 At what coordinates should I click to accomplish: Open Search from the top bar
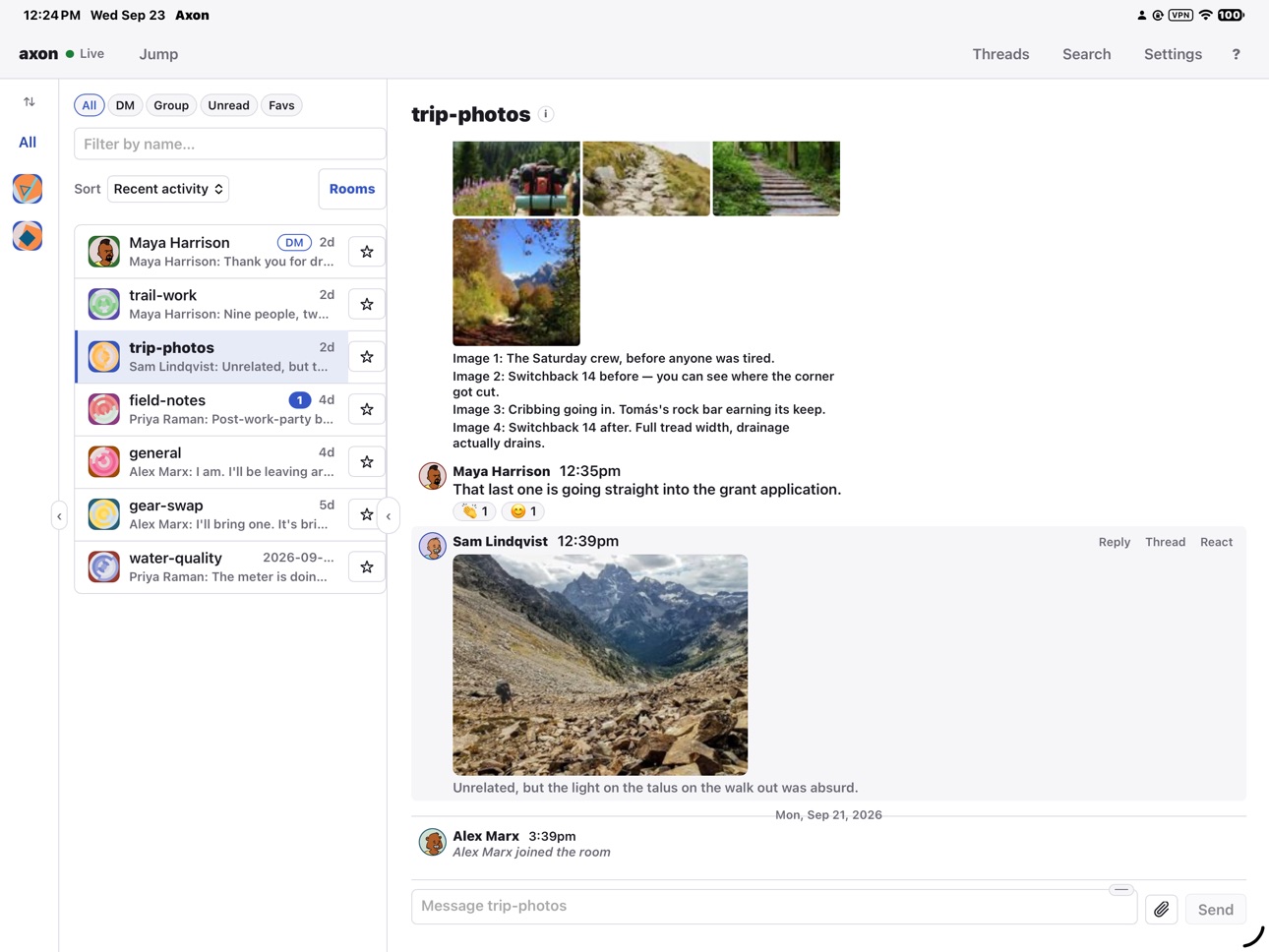tap(1086, 54)
